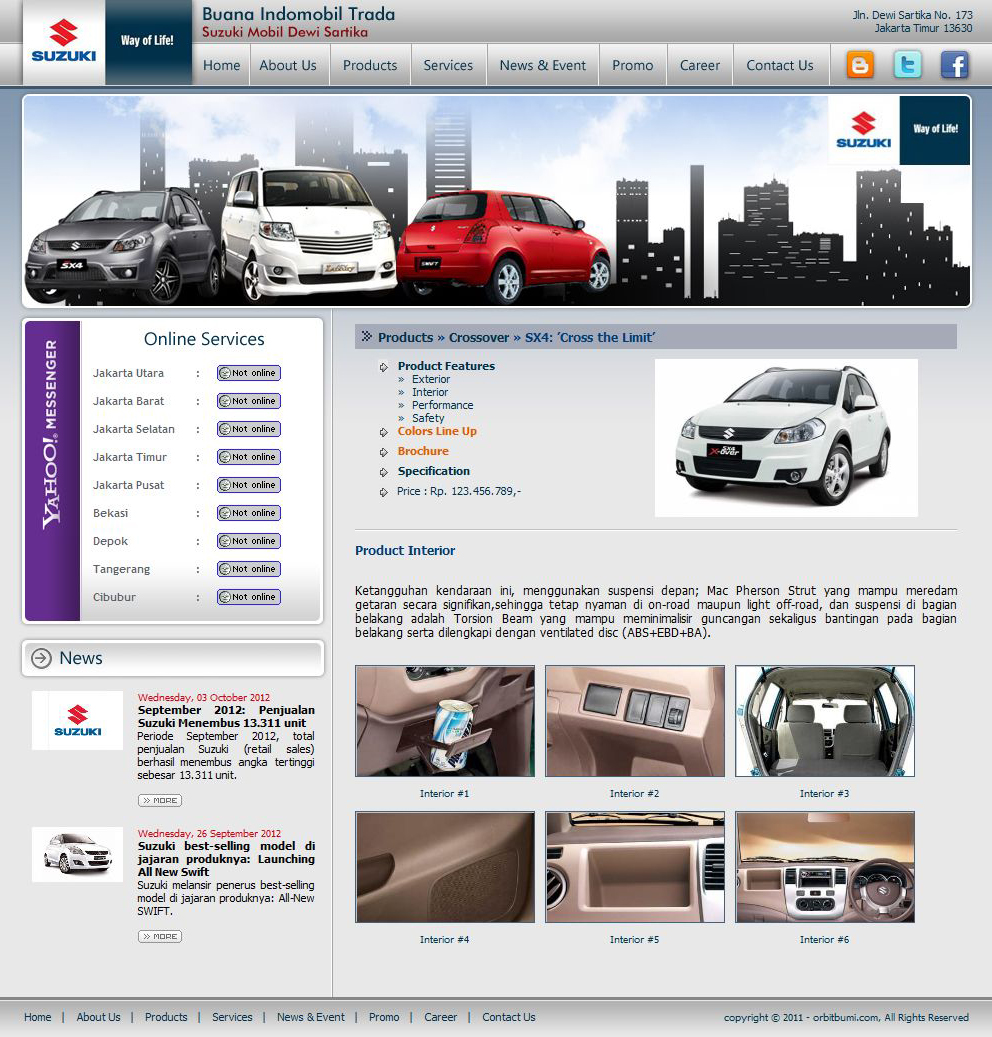
Task: Click the price text Rp. 123.456.789,-
Action: tap(475, 491)
